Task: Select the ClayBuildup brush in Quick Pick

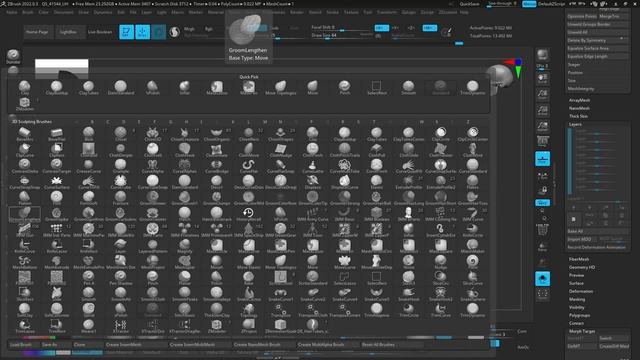Action: pos(56,87)
